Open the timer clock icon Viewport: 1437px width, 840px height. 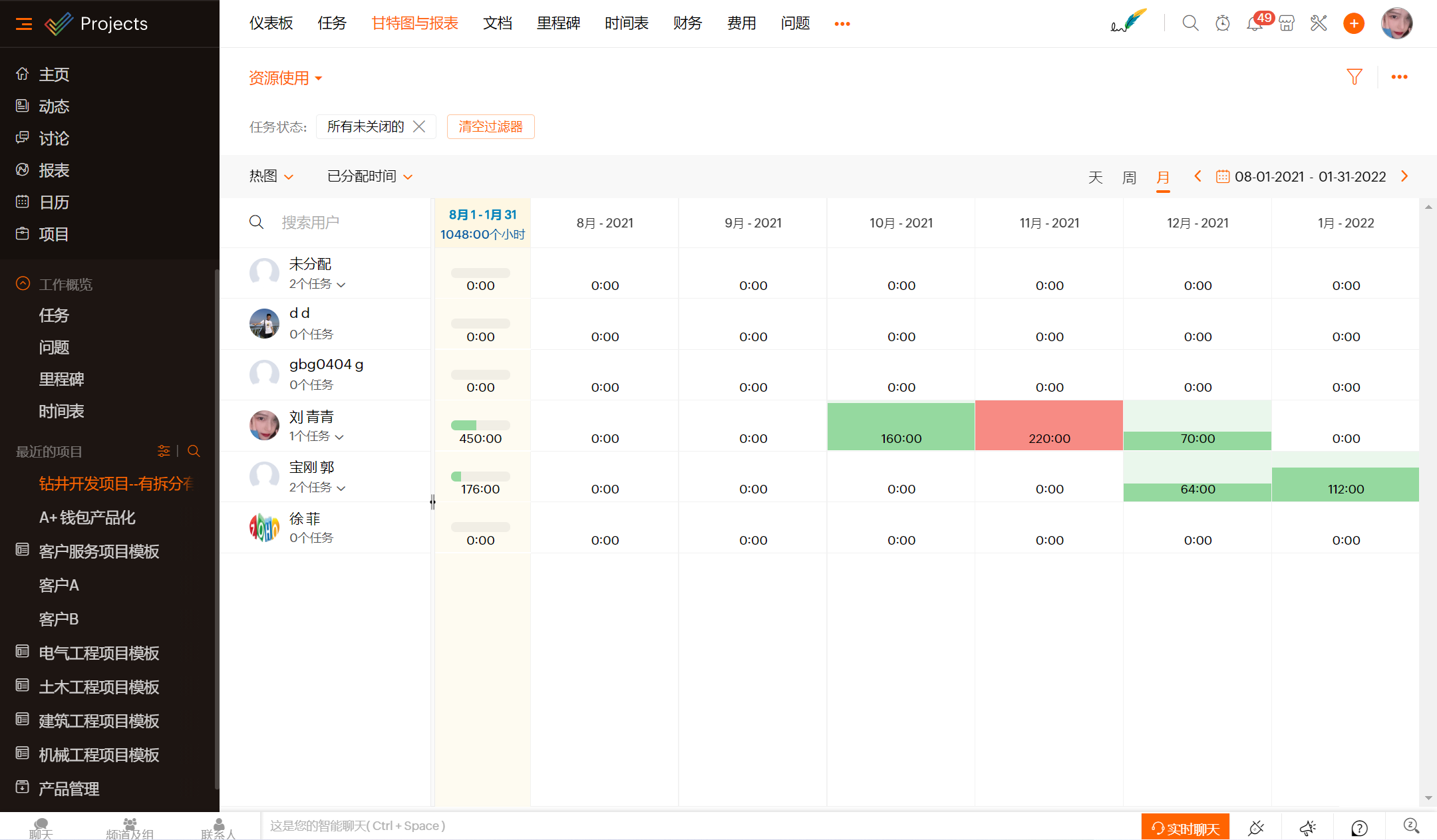pyautogui.click(x=1222, y=24)
